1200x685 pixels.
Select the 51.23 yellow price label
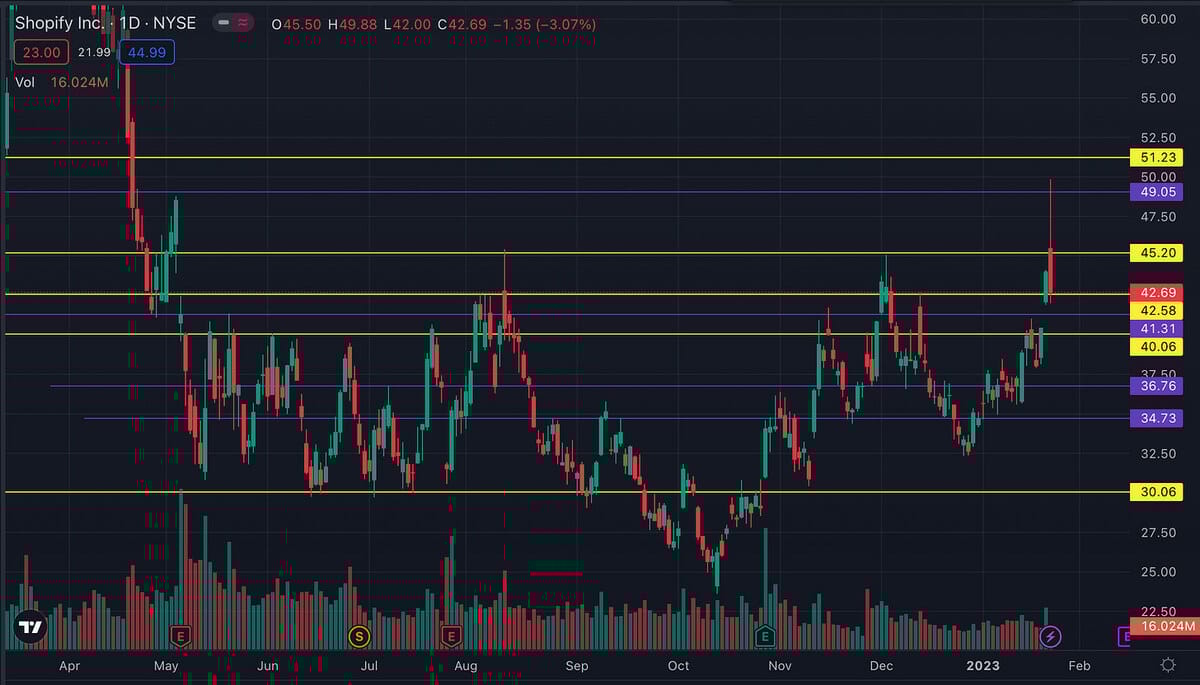pyautogui.click(x=1156, y=158)
